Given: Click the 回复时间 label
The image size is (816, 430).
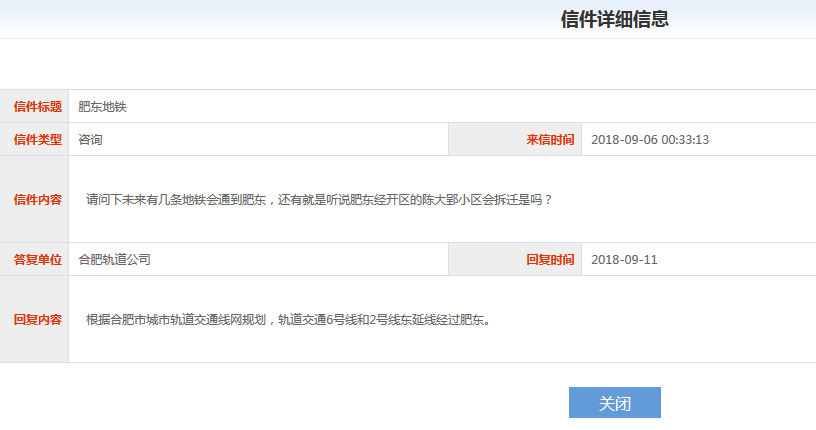Looking at the screenshot, I should click(x=550, y=259).
